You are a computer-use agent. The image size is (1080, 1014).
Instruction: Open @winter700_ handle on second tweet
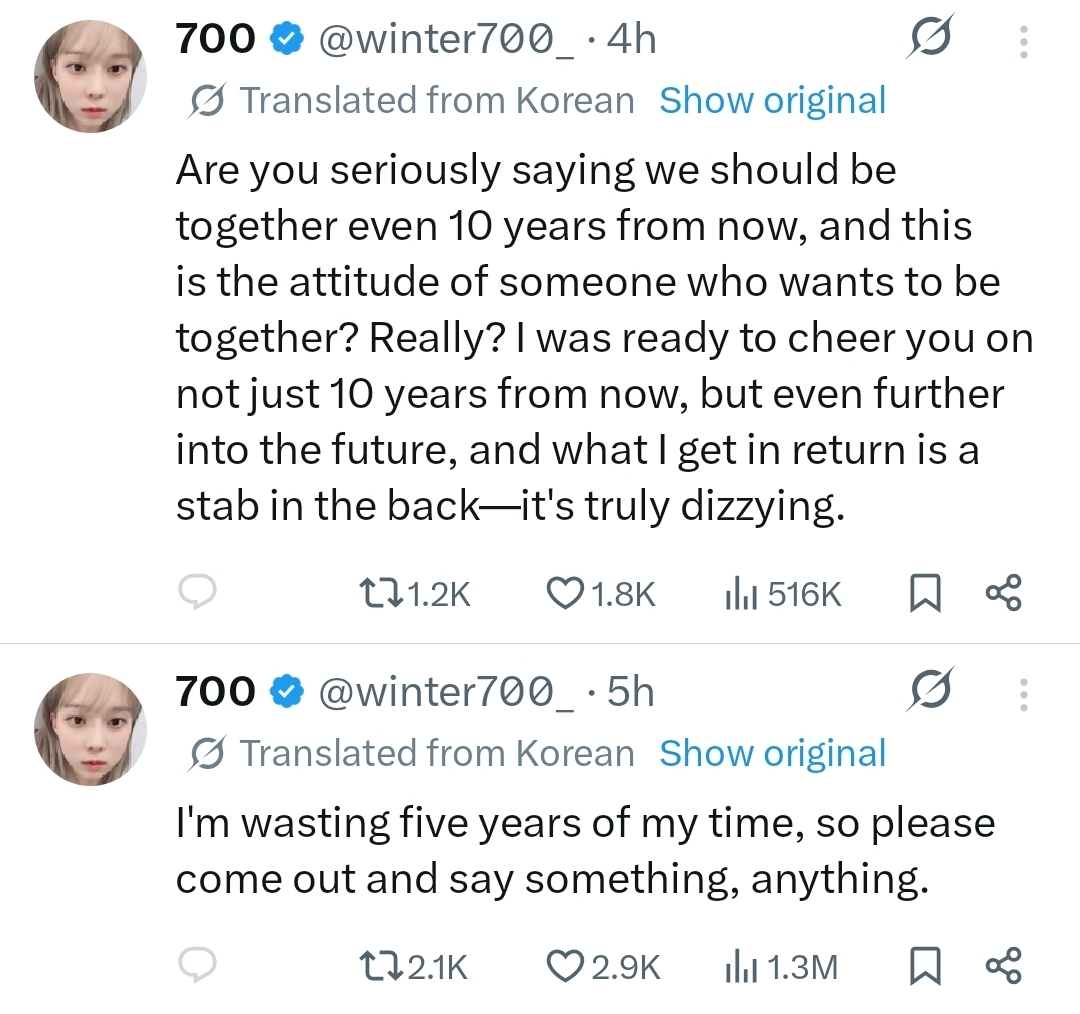445,692
